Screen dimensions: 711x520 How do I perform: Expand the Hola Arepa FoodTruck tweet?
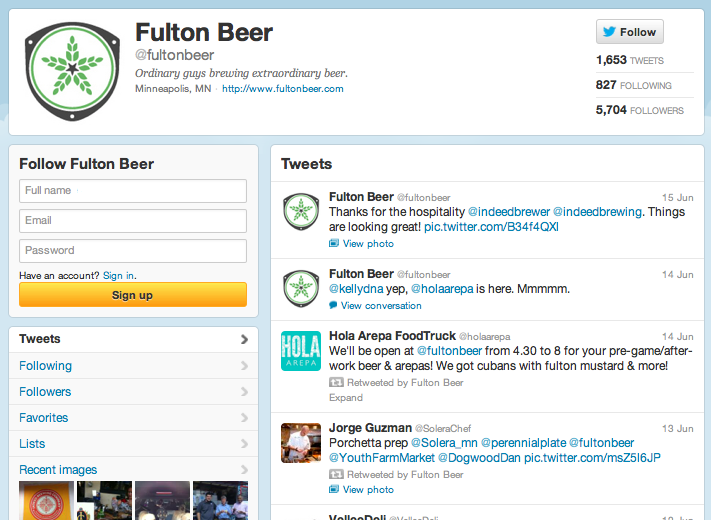coord(346,398)
